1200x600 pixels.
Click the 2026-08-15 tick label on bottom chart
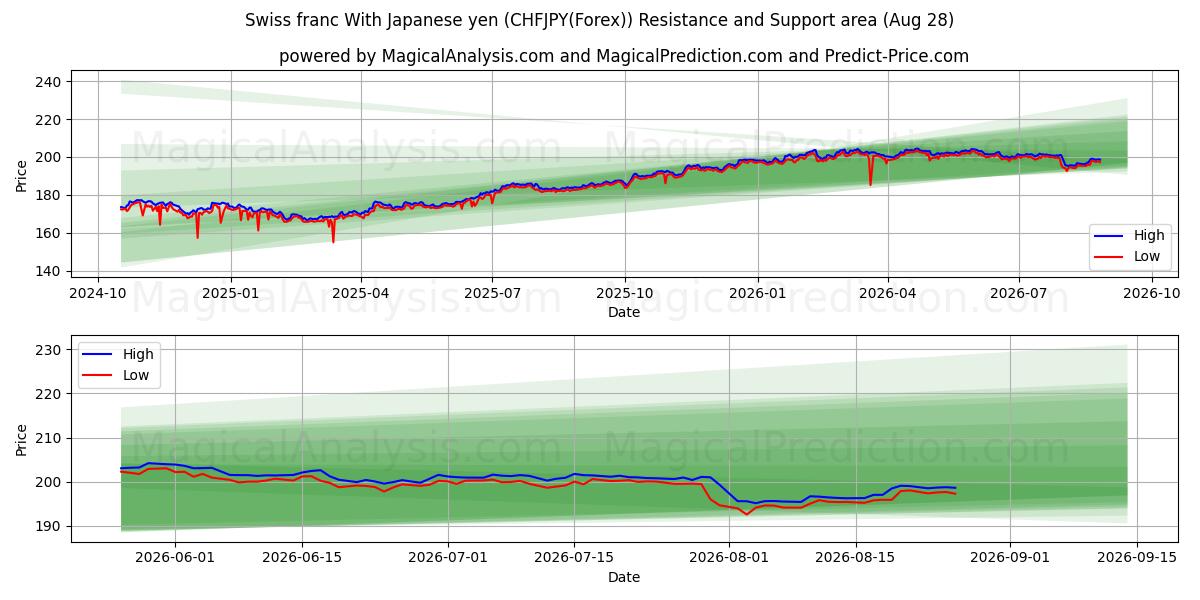point(856,558)
